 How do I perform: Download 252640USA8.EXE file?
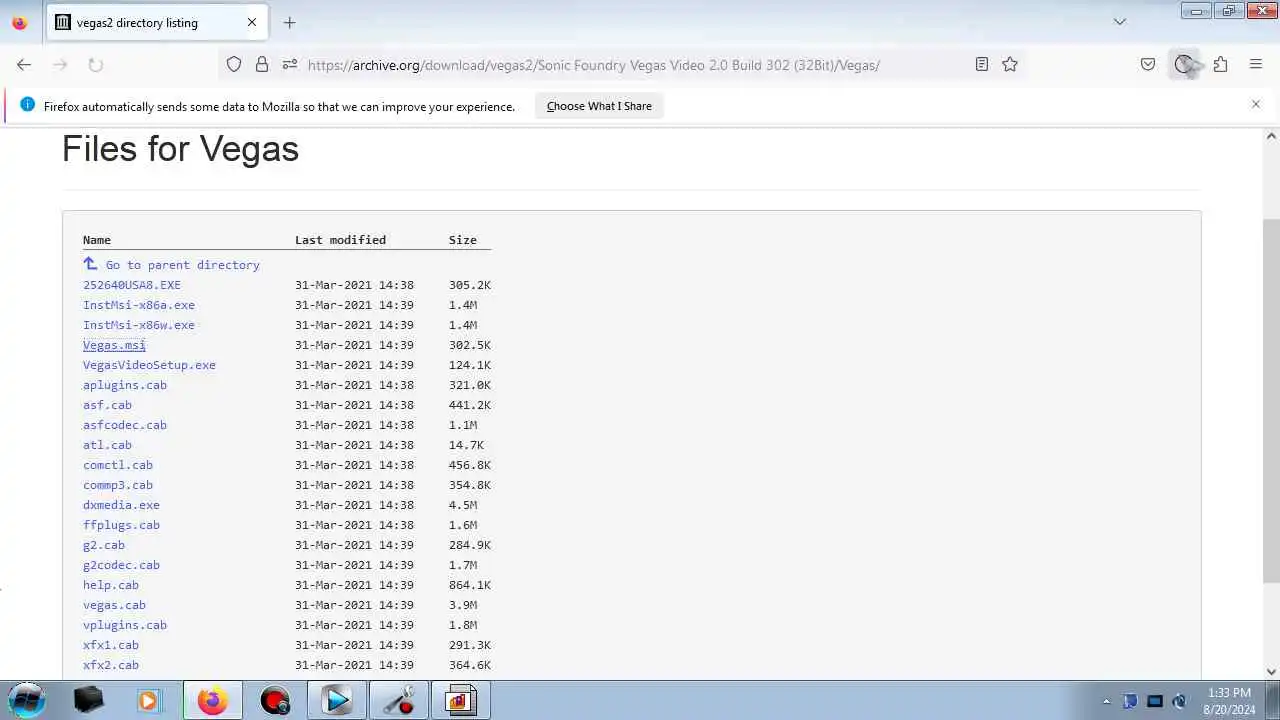(132, 285)
